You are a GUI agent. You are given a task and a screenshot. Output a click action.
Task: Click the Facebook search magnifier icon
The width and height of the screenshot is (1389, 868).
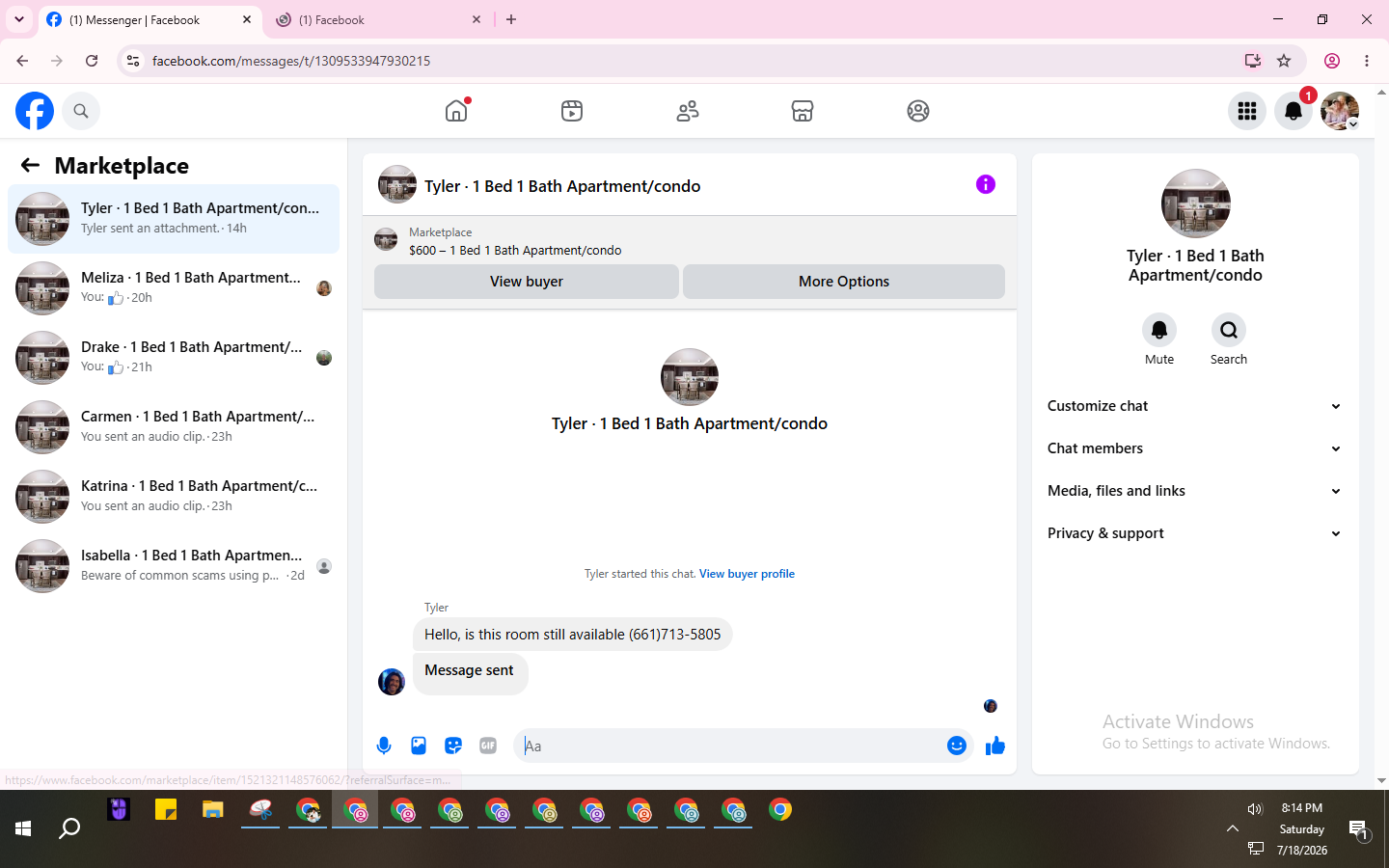81,111
